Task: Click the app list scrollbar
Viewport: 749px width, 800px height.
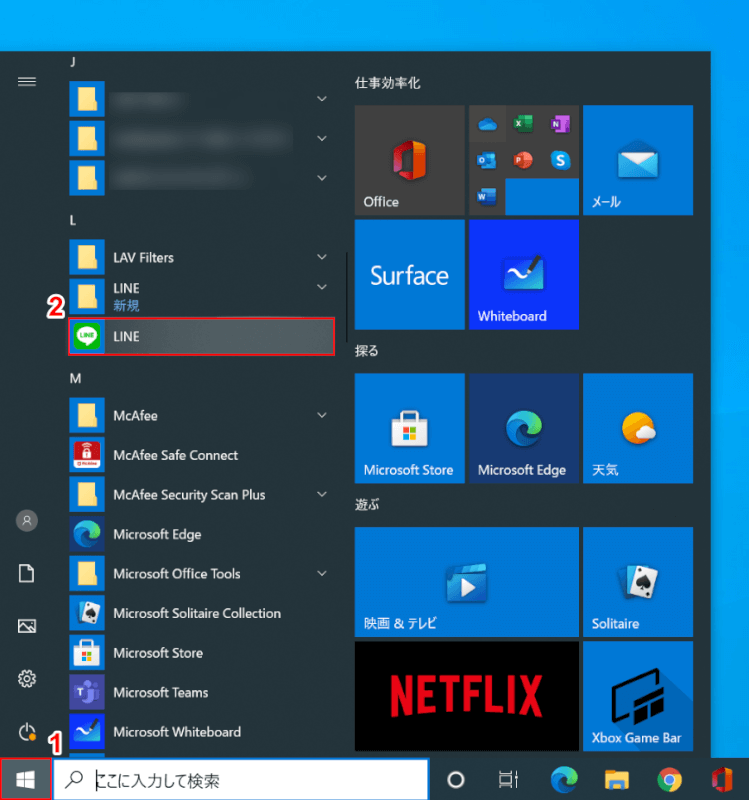Action: point(346,297)
